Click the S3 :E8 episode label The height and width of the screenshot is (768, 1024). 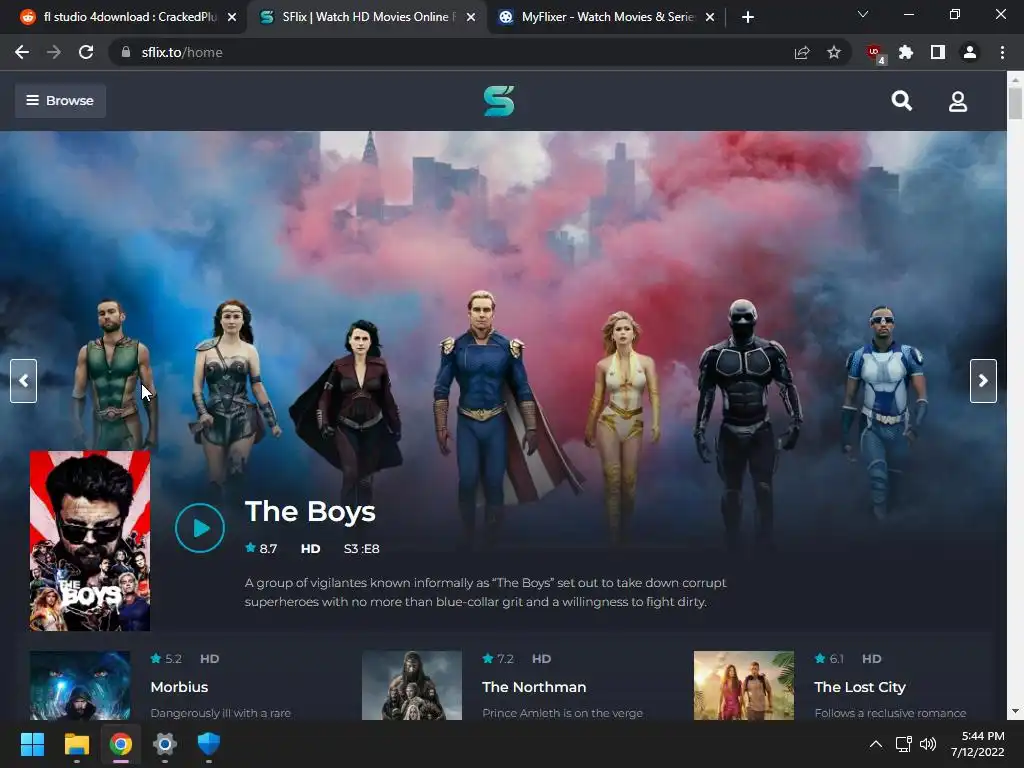[x=362, y=549]
